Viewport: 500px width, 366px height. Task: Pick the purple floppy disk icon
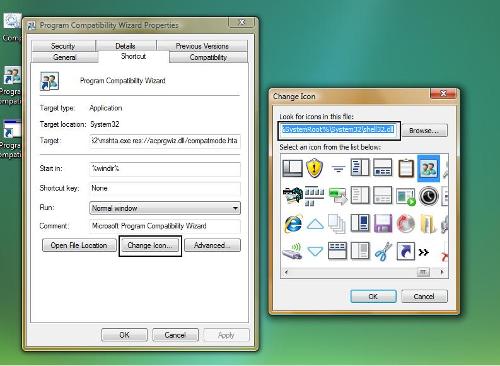383,224
